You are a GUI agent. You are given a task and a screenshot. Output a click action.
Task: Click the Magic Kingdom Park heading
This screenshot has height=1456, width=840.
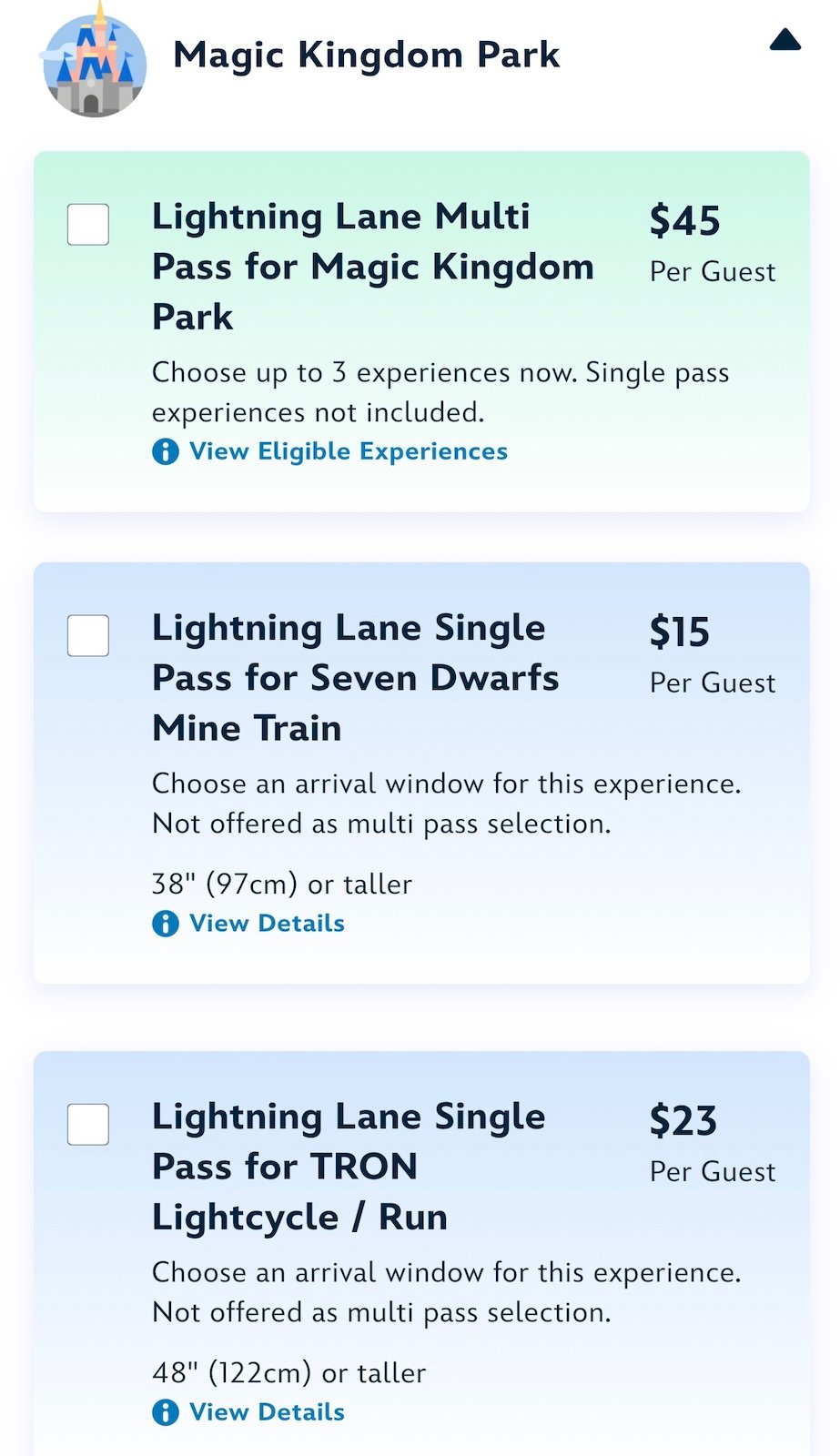[x=366, y=55]
